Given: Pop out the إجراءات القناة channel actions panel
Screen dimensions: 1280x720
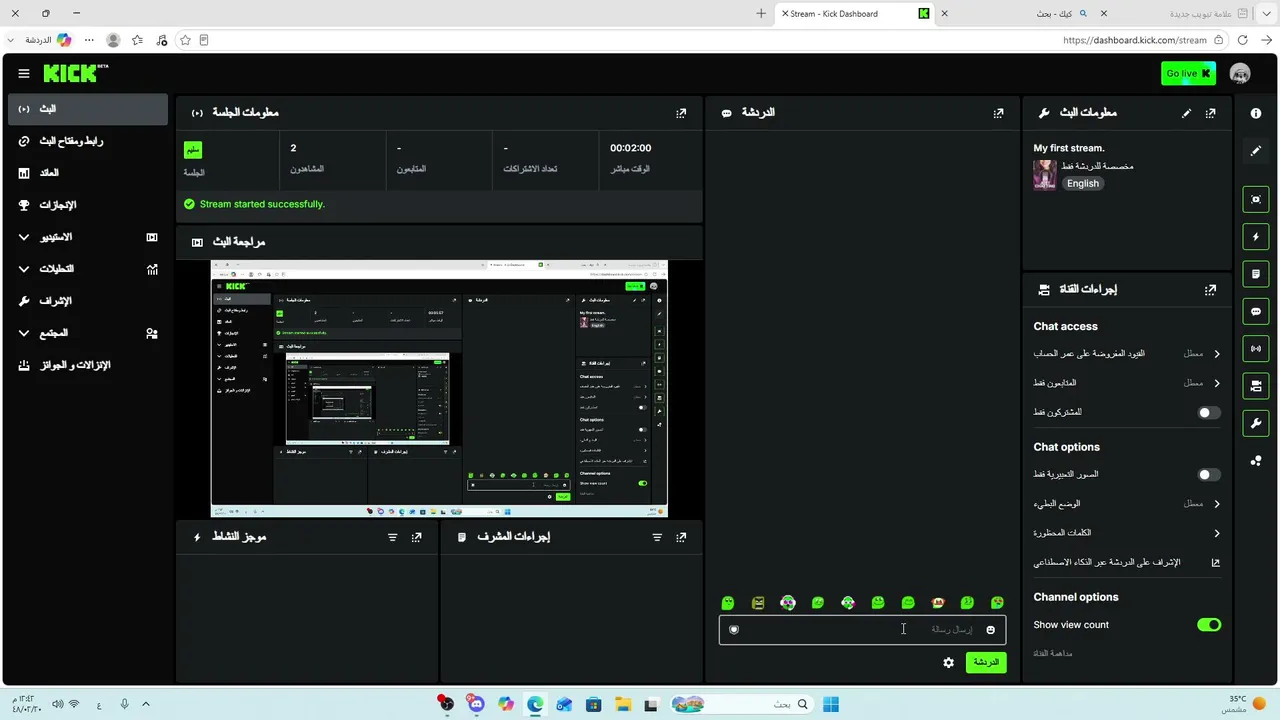Looking at the screenshot, I should coord(1211,289).
